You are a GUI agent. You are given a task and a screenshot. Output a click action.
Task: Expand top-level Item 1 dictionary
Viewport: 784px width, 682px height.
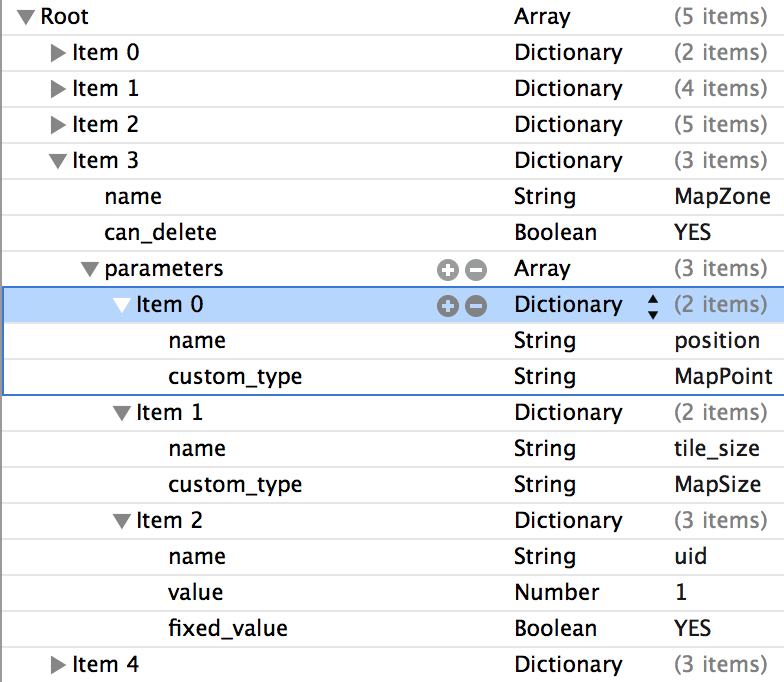(58, 89)
